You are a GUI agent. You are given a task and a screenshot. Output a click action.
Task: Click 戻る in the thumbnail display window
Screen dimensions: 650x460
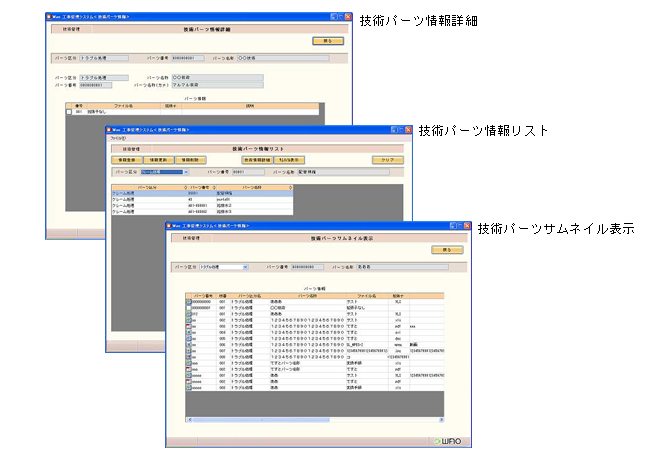click(x=446, y=249)
